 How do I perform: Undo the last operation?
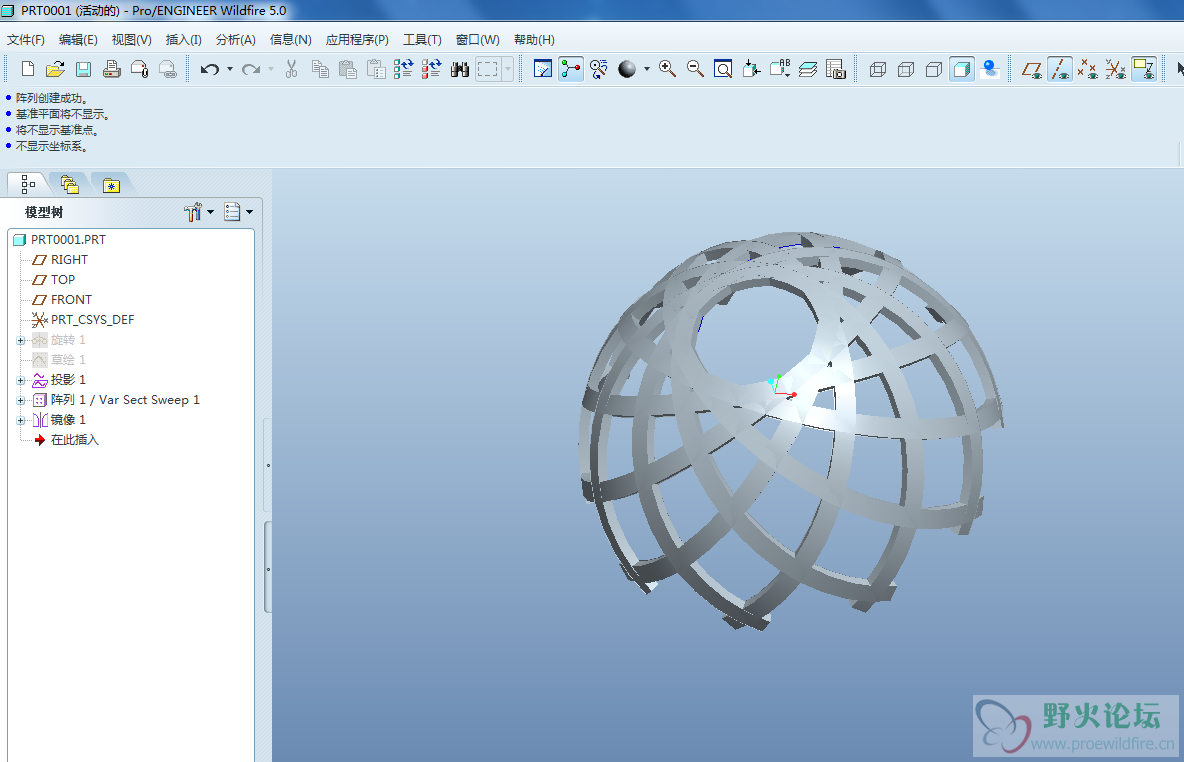coord(209,69)
